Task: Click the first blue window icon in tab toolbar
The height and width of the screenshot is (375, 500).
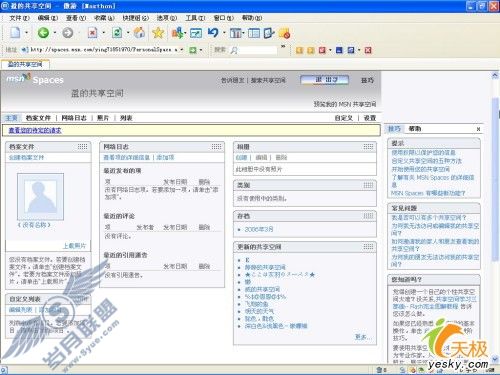Action: [x=339, y=50]
